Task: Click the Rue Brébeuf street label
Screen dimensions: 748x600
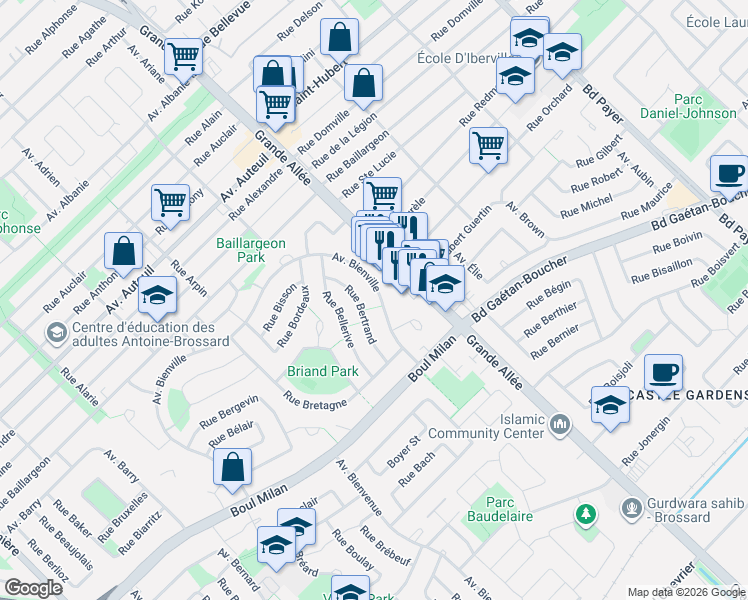Action: [x=385, y=546]
